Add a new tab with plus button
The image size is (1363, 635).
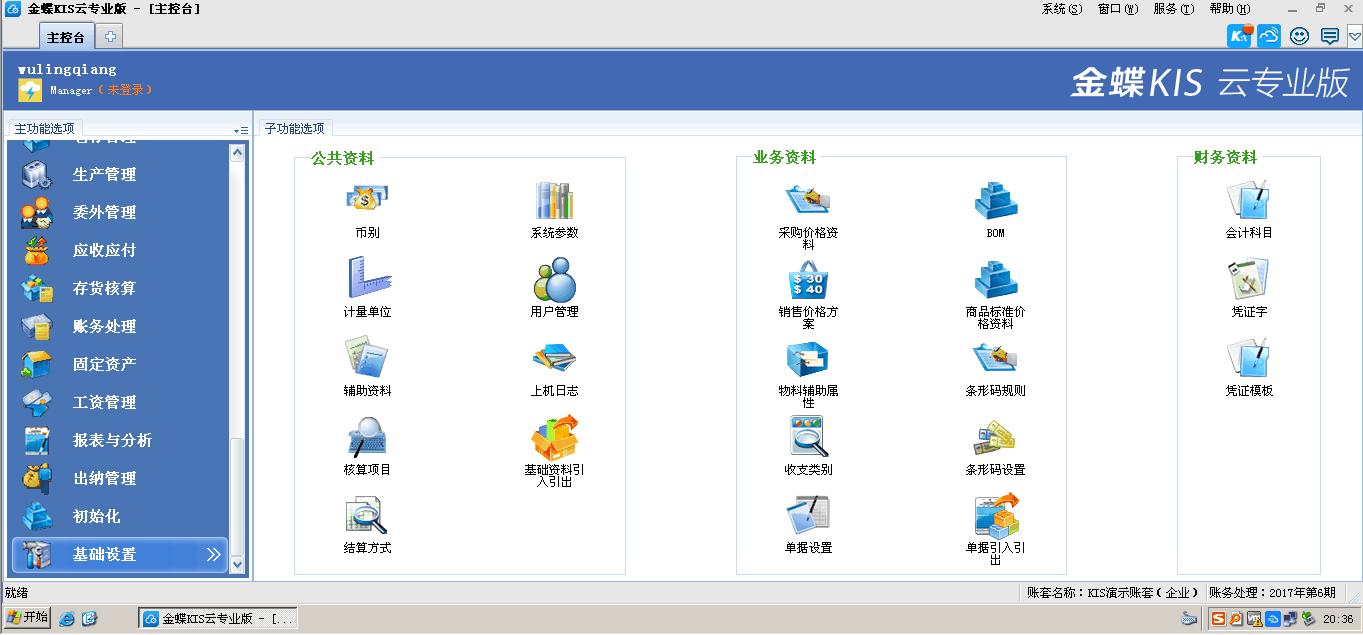110,37
